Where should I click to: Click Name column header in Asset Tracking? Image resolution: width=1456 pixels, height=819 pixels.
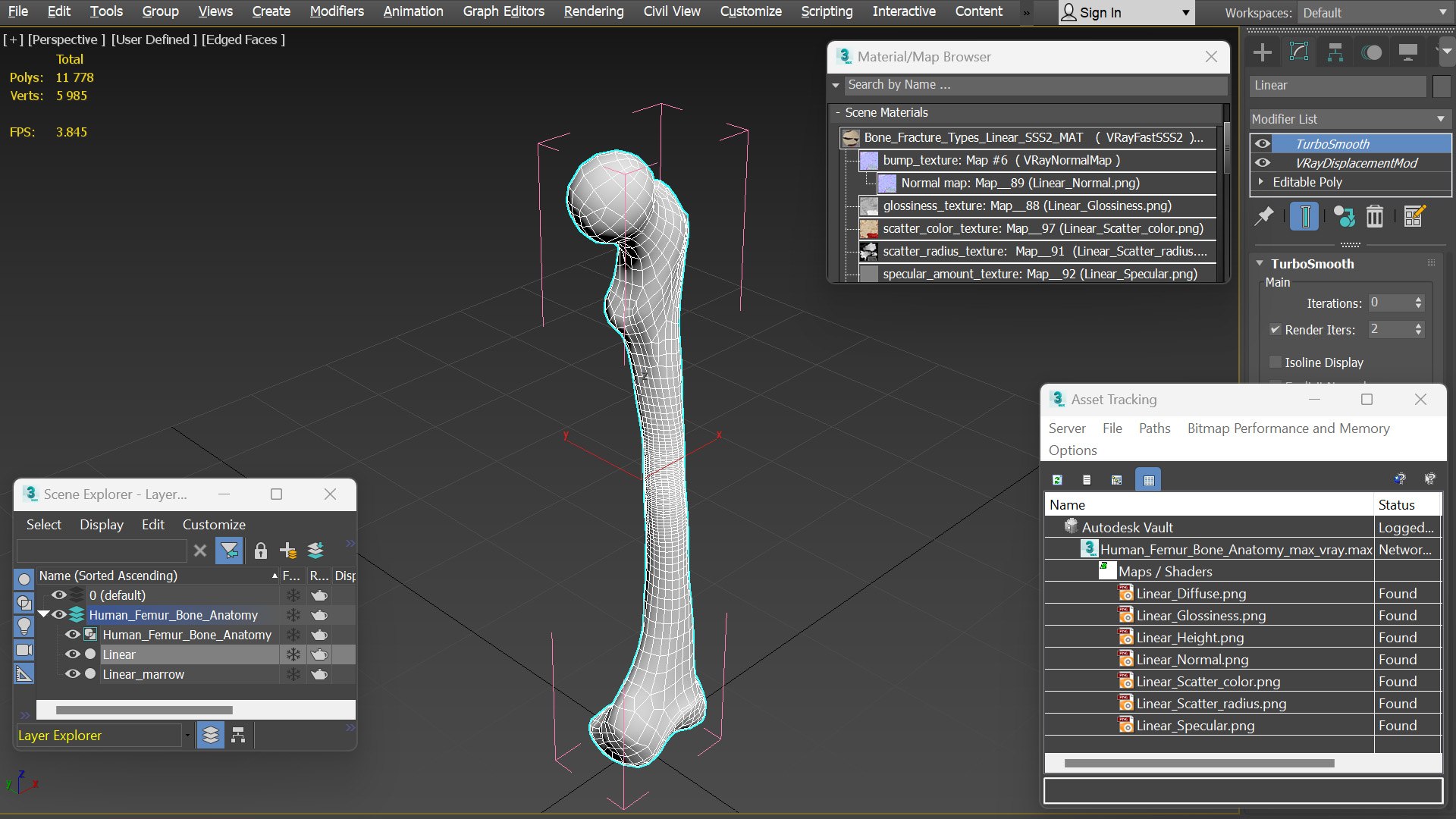(x=1209, y=504)
